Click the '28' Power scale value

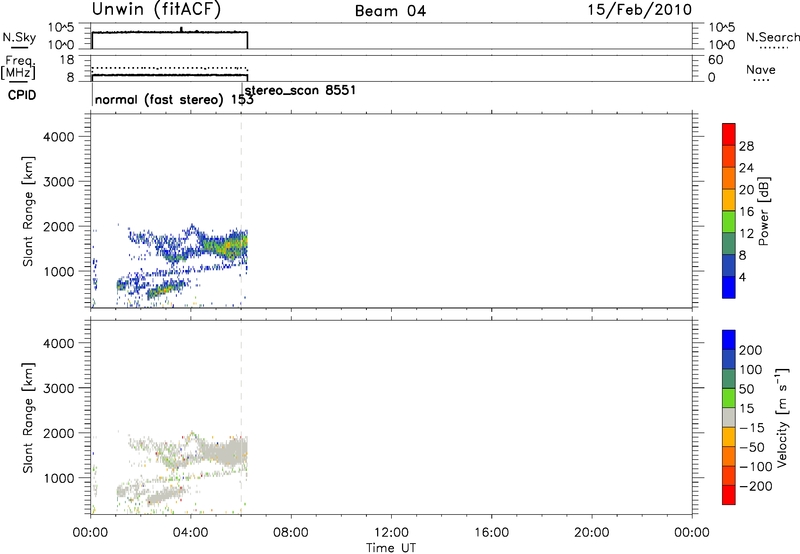click(746, 146)
